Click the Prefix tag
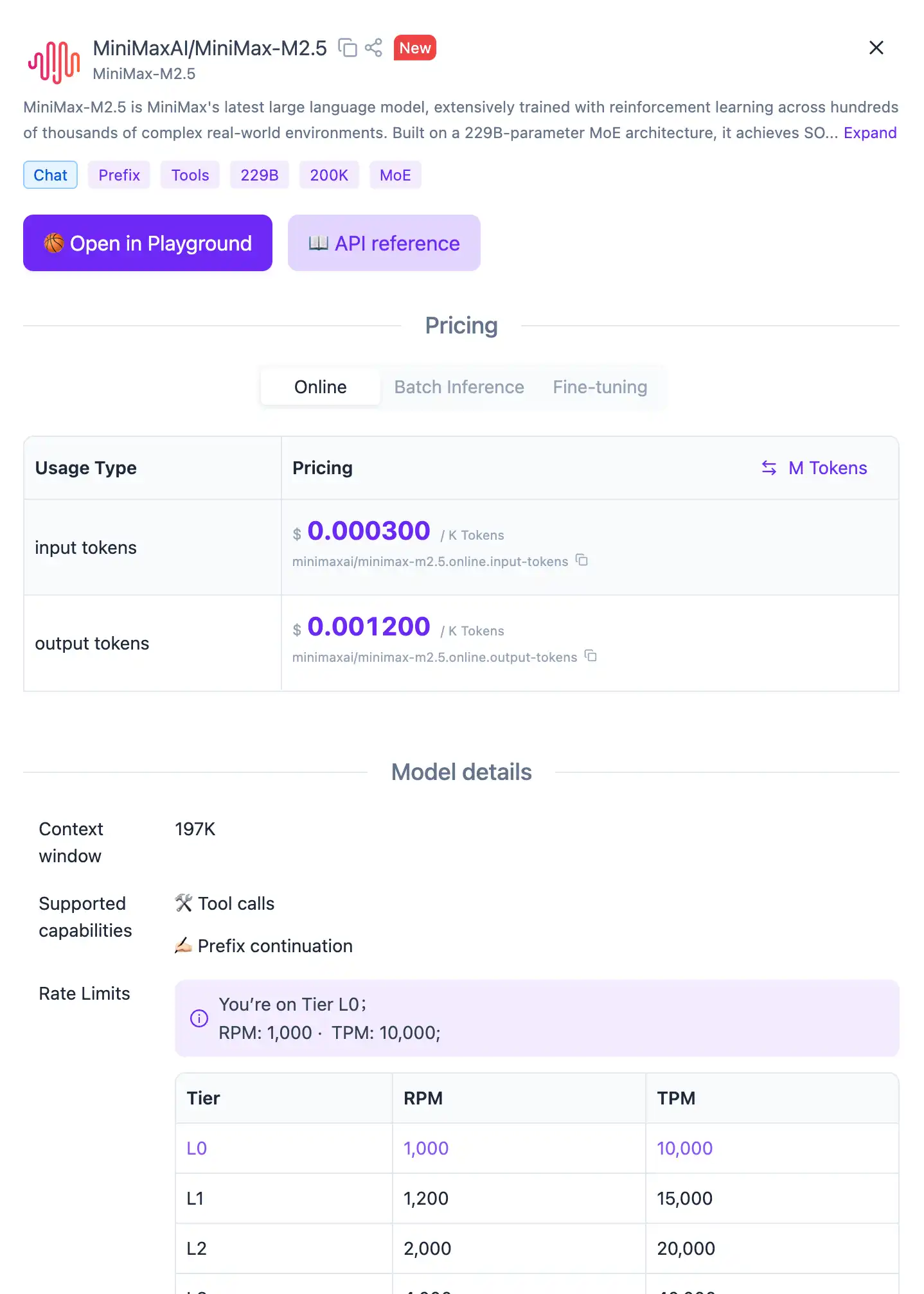This screenshot has width=924, height=1294. [x=119, y=175]
